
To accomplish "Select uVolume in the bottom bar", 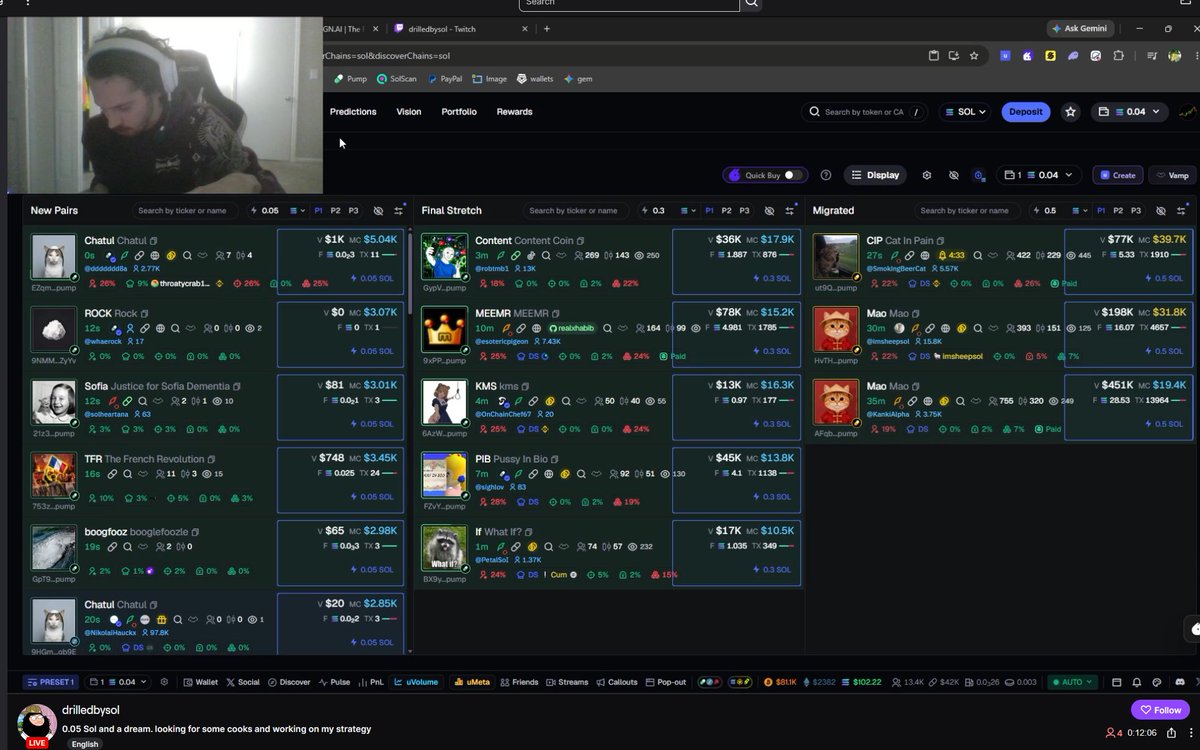I will [416, 682].
